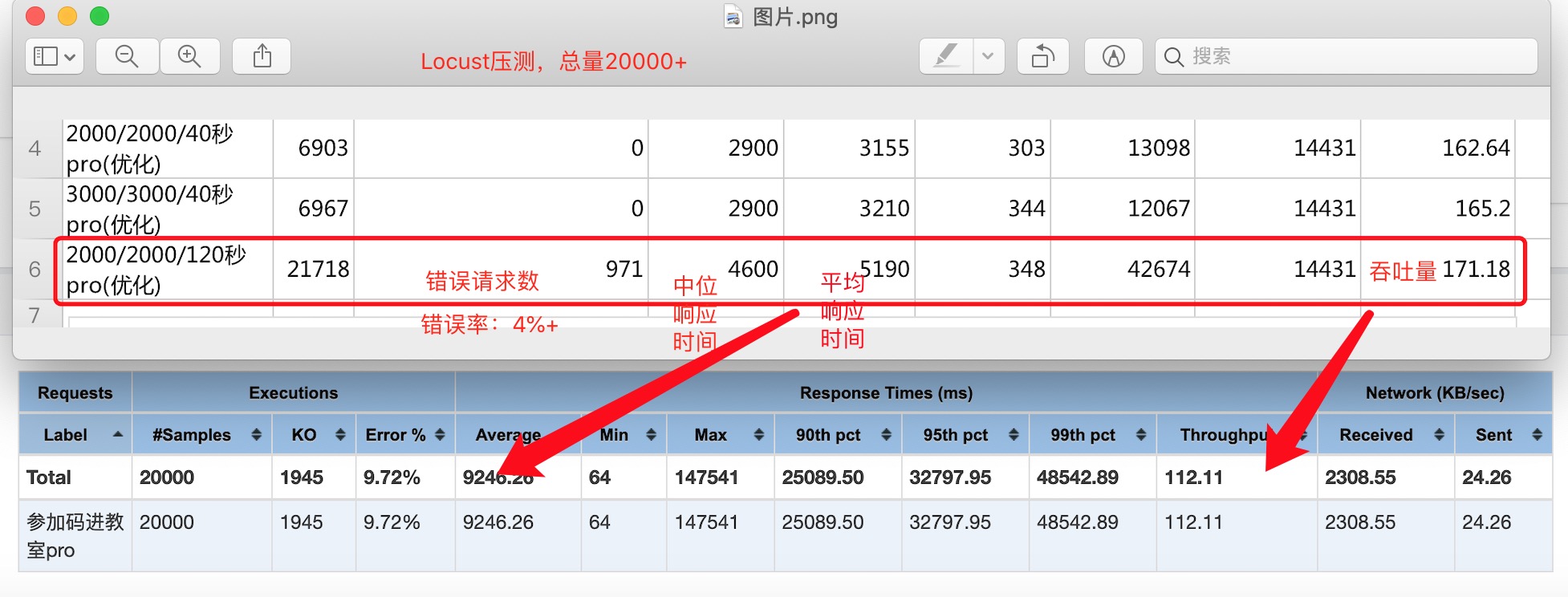This screenshot has height=597, width=1568.
Task: Click the green full-screen window button
Action: tap(99, 16)
